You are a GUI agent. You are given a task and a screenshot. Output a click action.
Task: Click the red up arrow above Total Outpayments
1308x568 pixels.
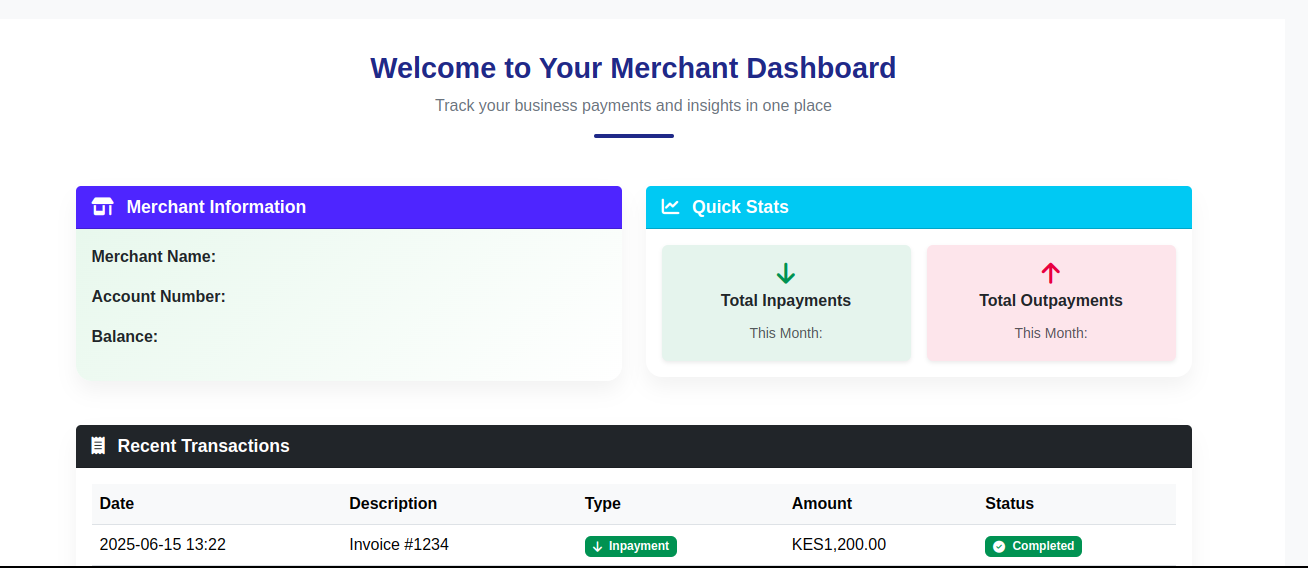click(1050, 273)
